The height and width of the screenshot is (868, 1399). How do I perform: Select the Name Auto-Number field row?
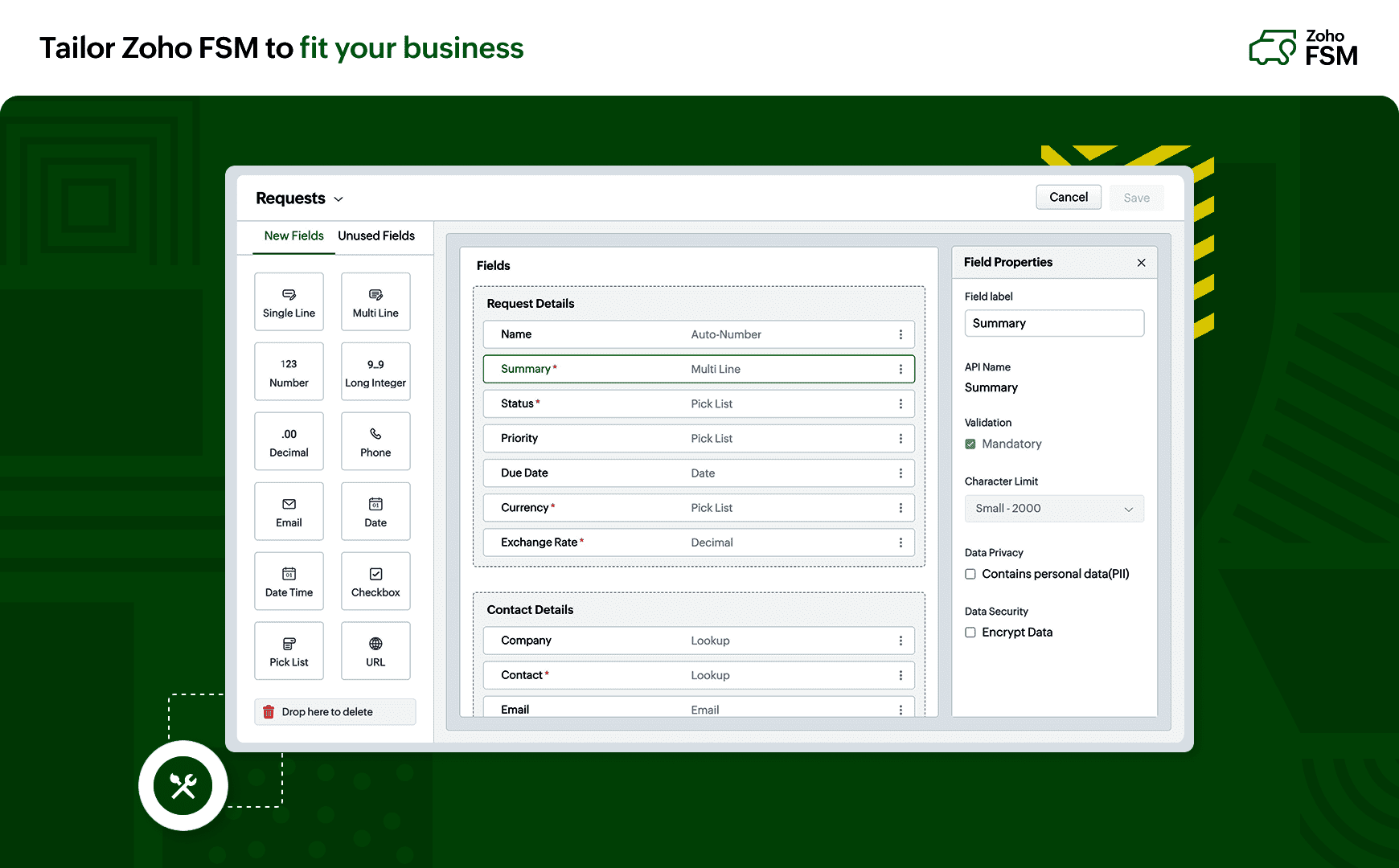[699, 334]
